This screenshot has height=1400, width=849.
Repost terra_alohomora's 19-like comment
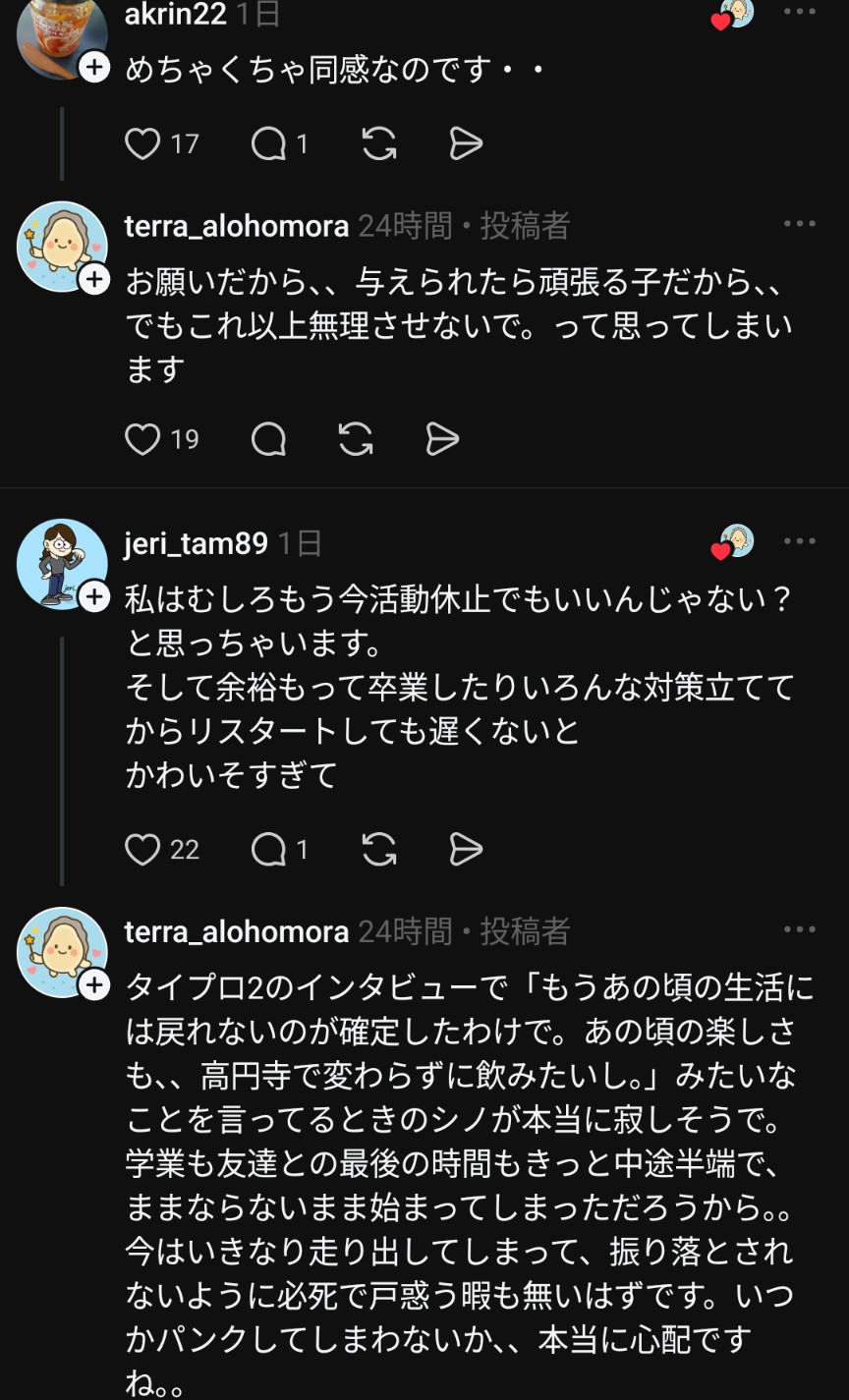(x=356, y=439)
